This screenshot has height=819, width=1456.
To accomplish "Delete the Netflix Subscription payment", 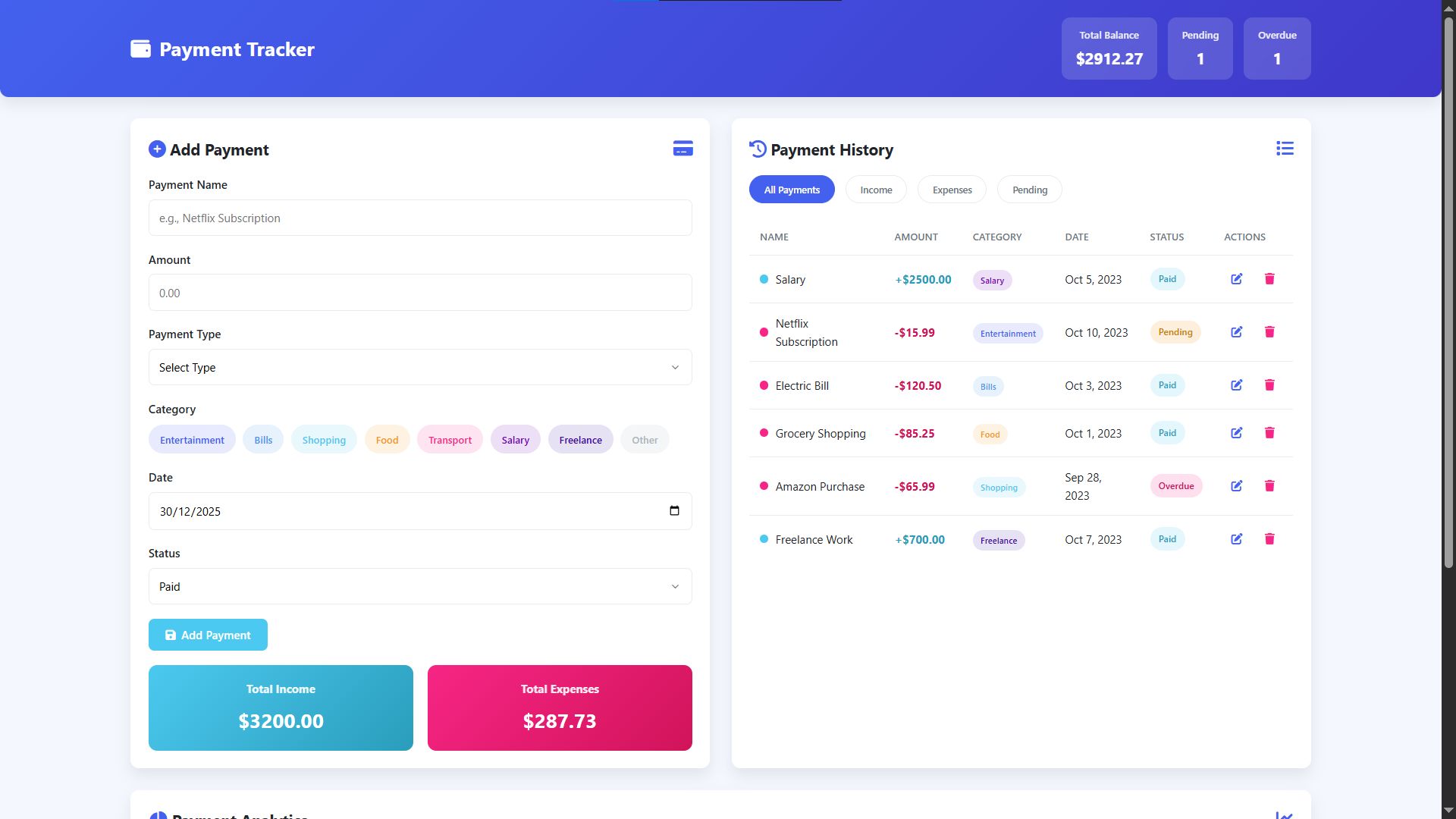I will tap(1269, 332).
